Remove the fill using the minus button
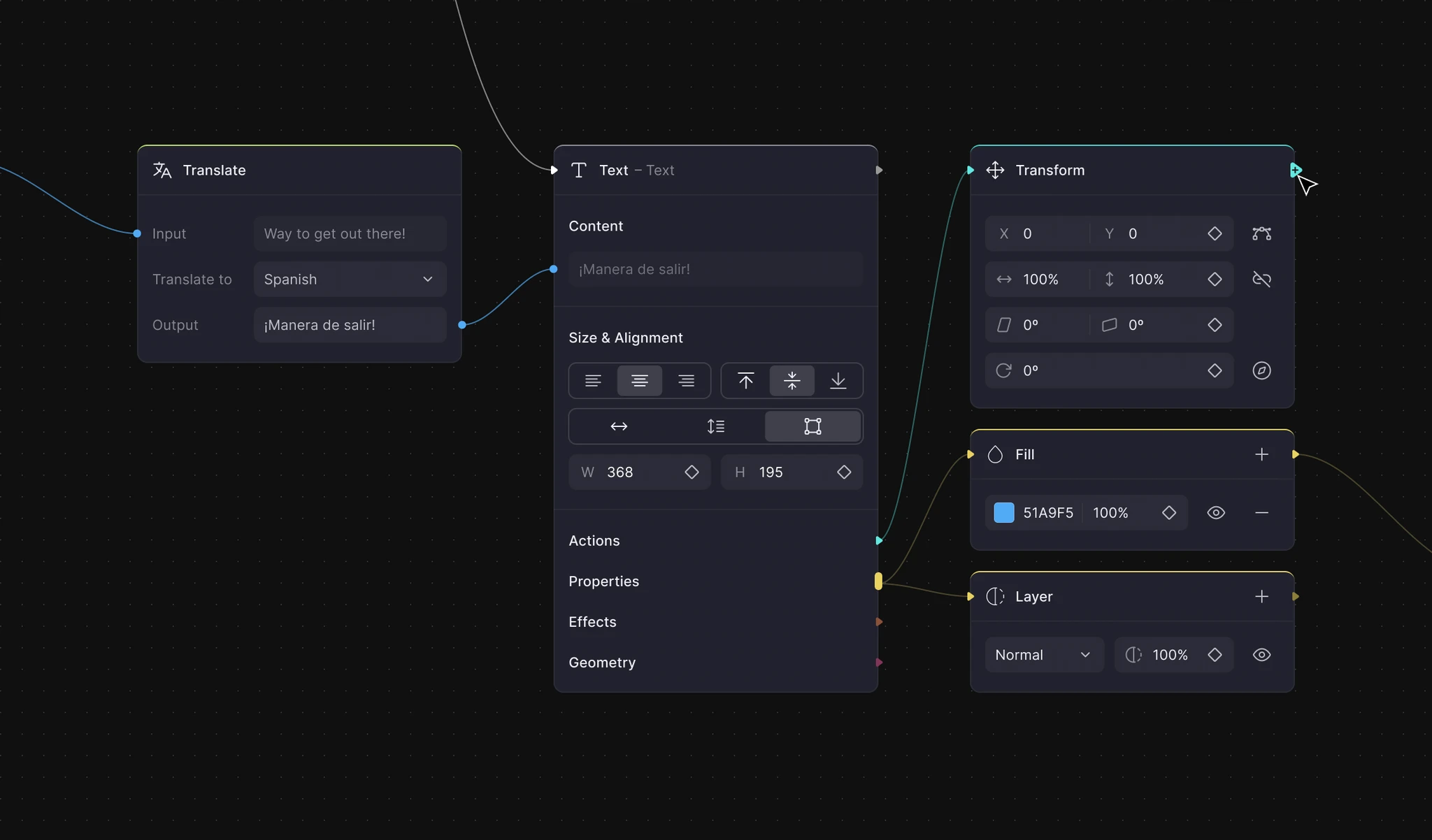 pyautogui.click(x=1262, y=512)
